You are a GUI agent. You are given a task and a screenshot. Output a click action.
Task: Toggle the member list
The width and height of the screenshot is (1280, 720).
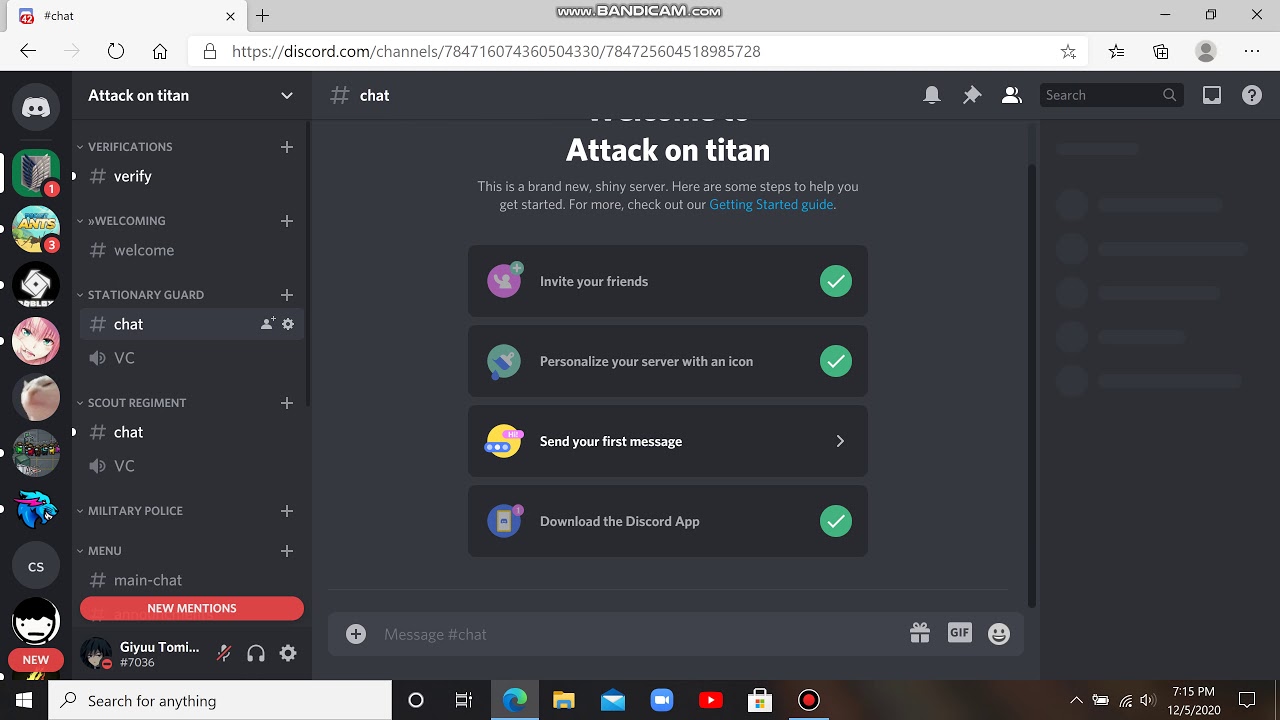click(1012, 95)
